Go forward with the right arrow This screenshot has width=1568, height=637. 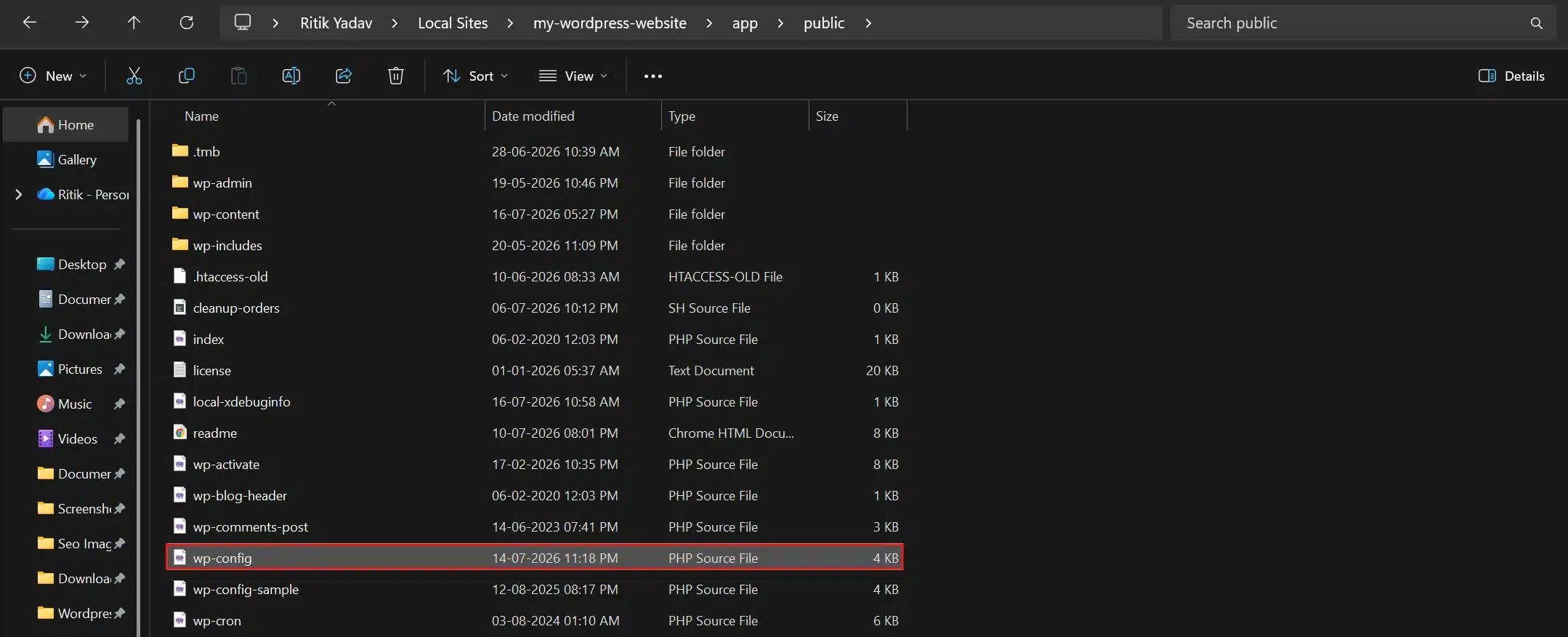click(x=82, y=23)
